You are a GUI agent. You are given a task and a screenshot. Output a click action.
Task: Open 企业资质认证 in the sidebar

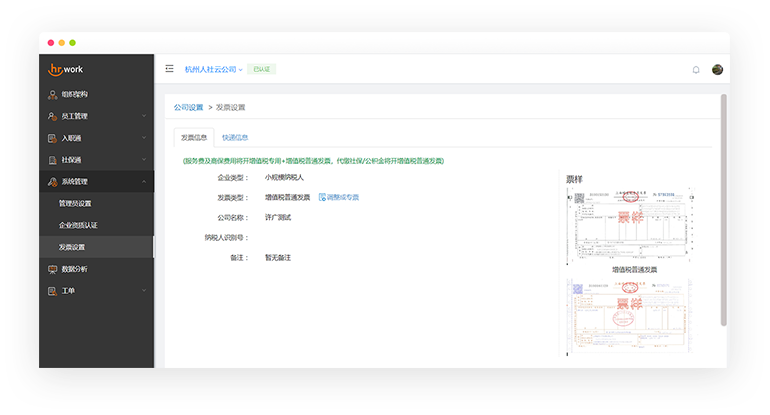pos(78,225)
